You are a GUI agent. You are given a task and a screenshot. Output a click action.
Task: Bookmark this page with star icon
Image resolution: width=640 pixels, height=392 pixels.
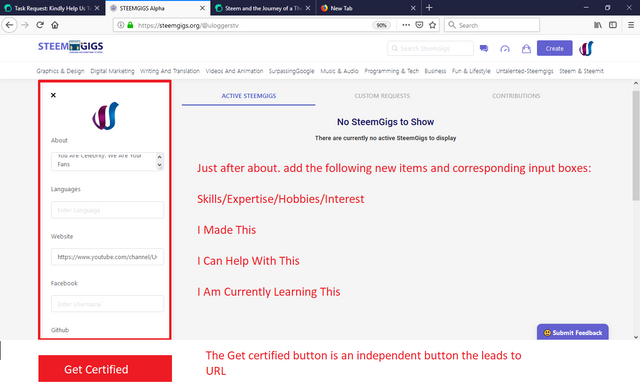(432, 25)
